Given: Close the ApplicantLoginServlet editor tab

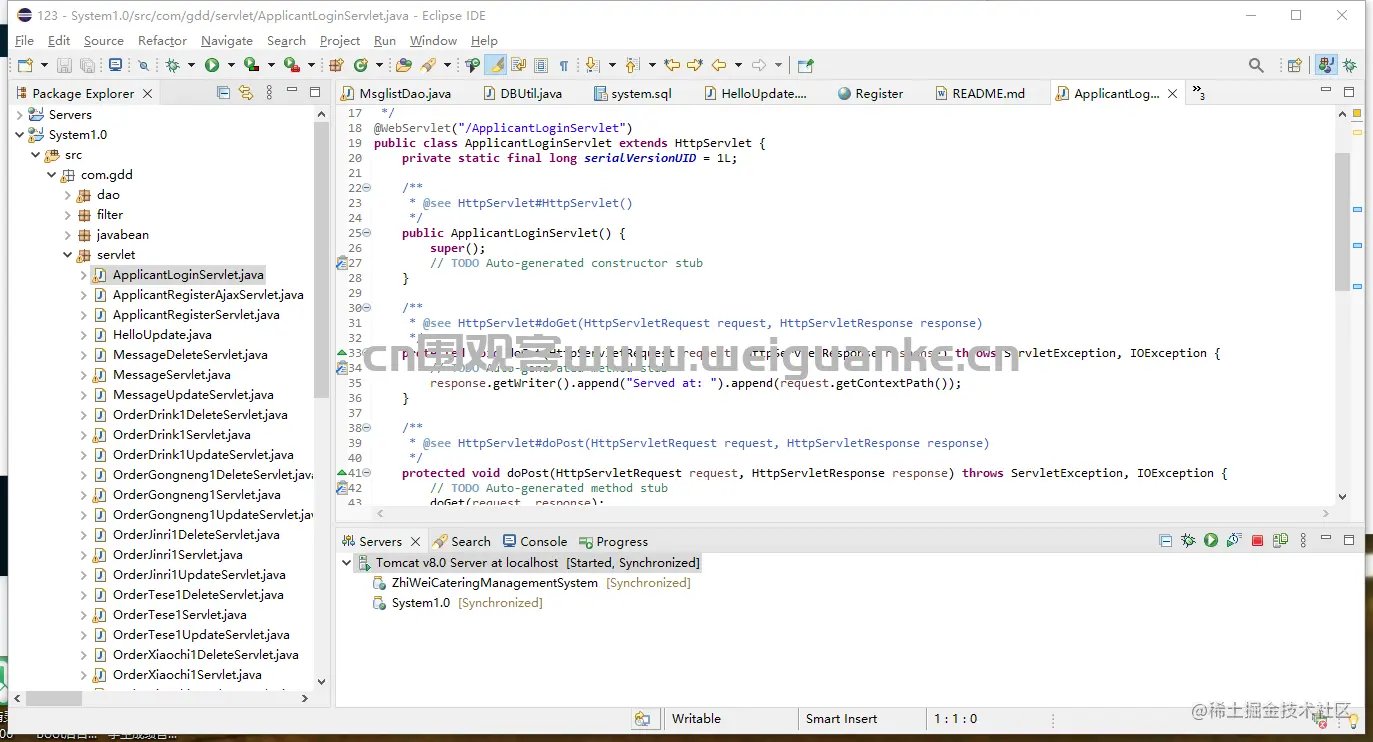Looking at the screenshot, I should pos(1173,93).
